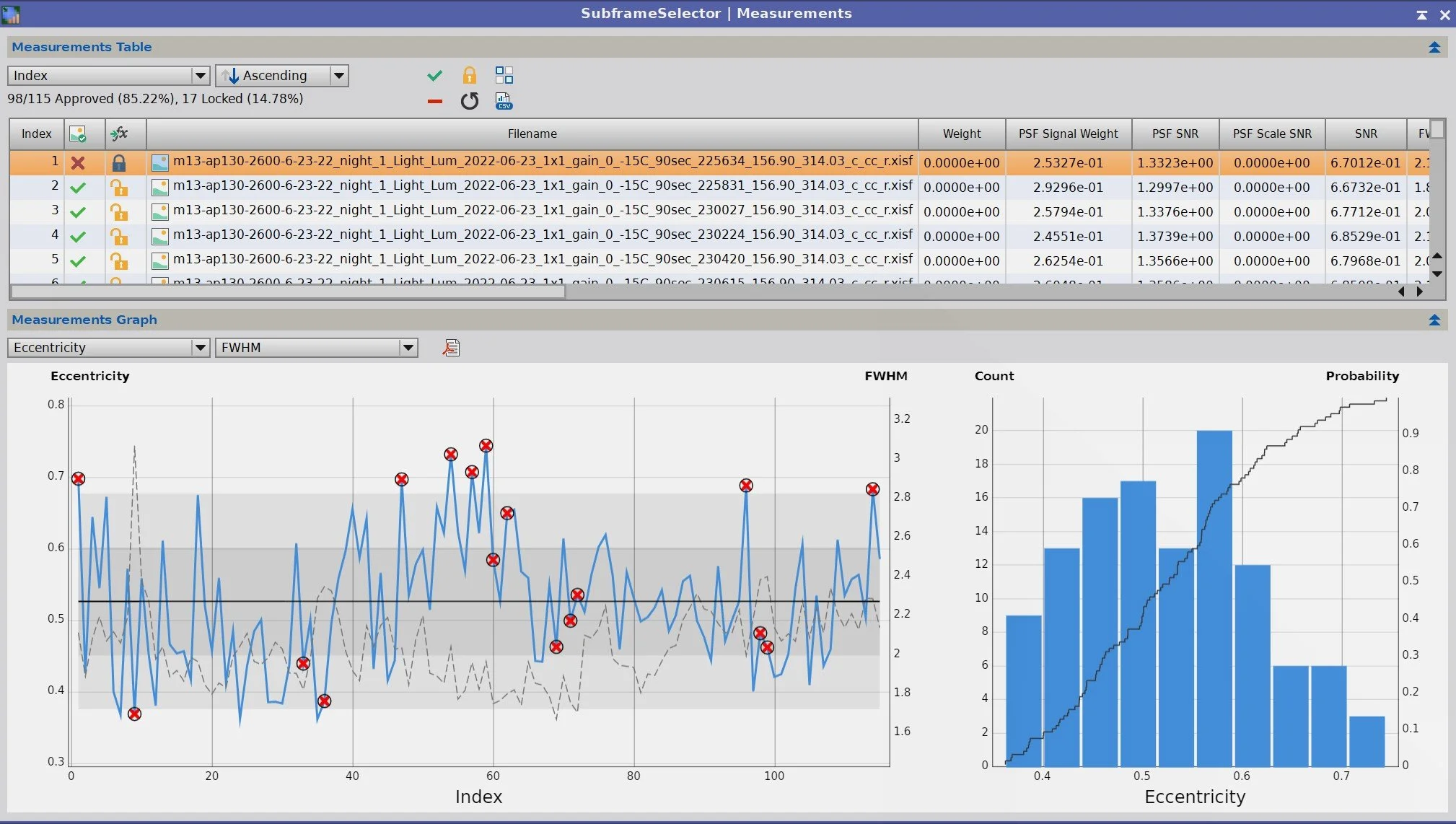Click the red minus reject icon
1456x824 pixels.
click(x=434, y=101)
